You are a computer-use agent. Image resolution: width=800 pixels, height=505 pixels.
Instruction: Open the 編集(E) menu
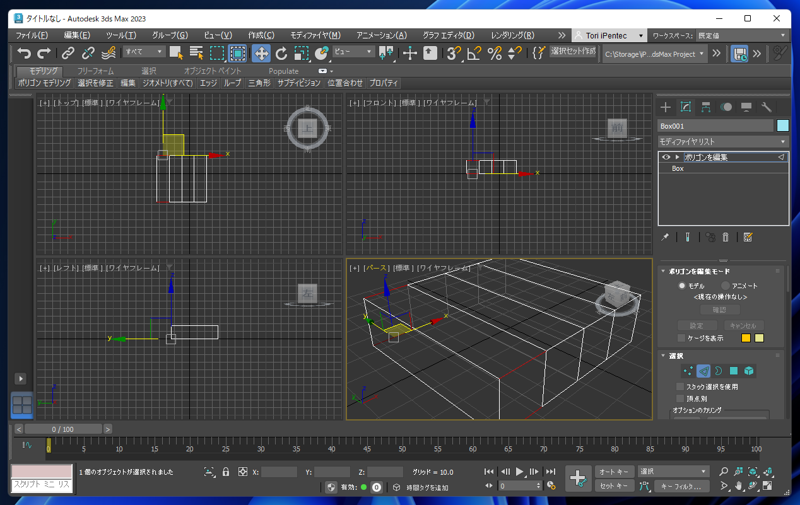(x=77, y=35)
